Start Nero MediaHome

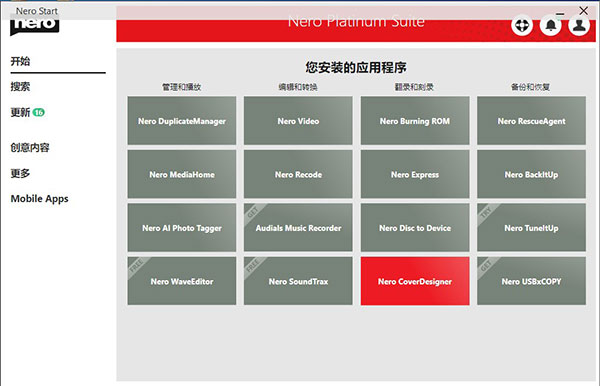(182, 174)
